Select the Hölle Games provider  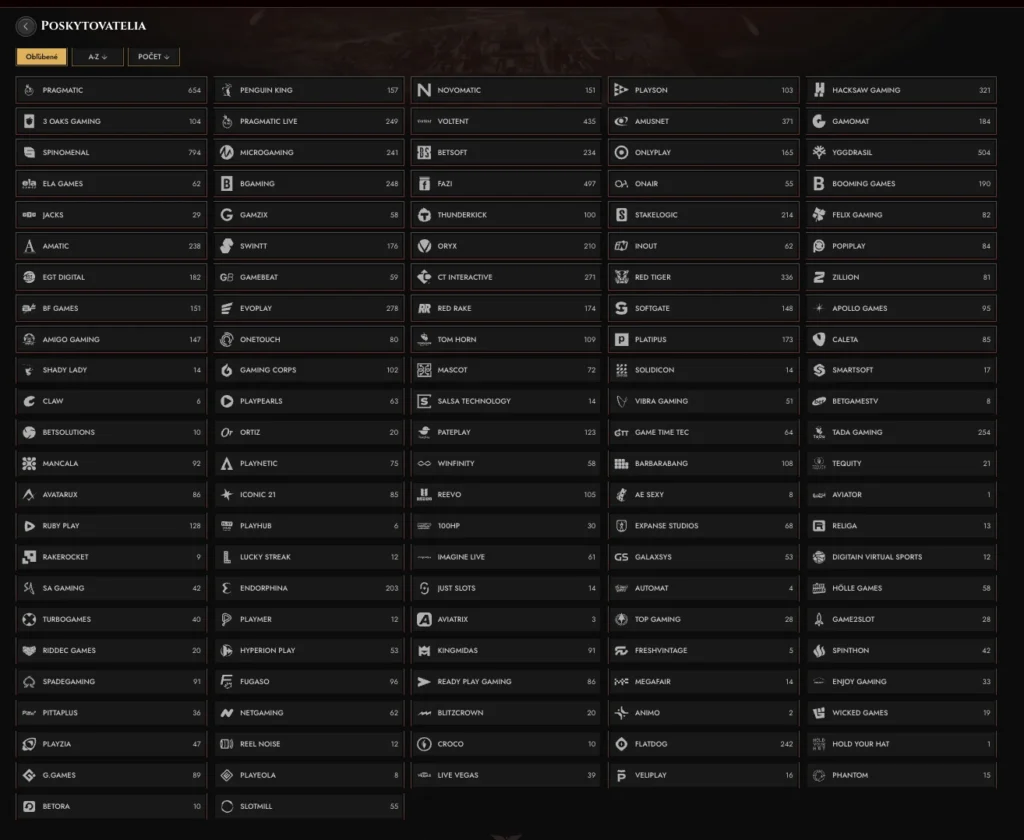click(901, 588)
